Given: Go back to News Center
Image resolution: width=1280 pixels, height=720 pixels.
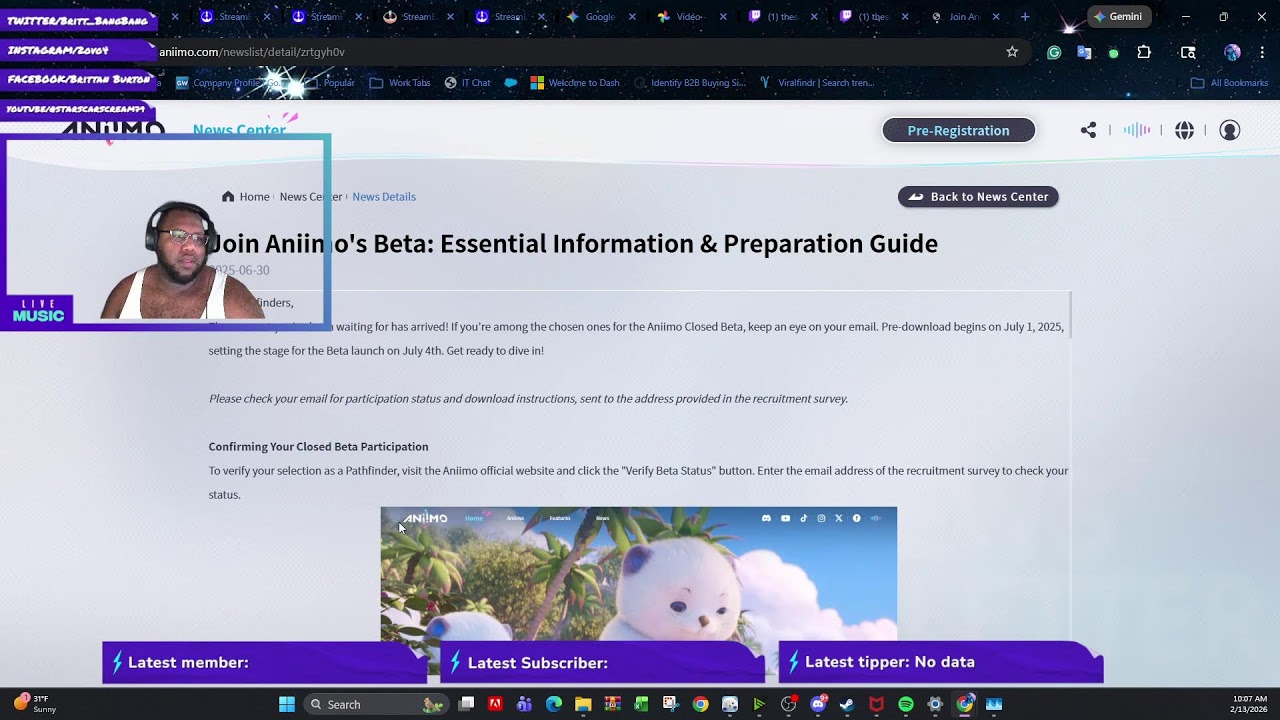Looking at the screenshot, I should (978, 196).
